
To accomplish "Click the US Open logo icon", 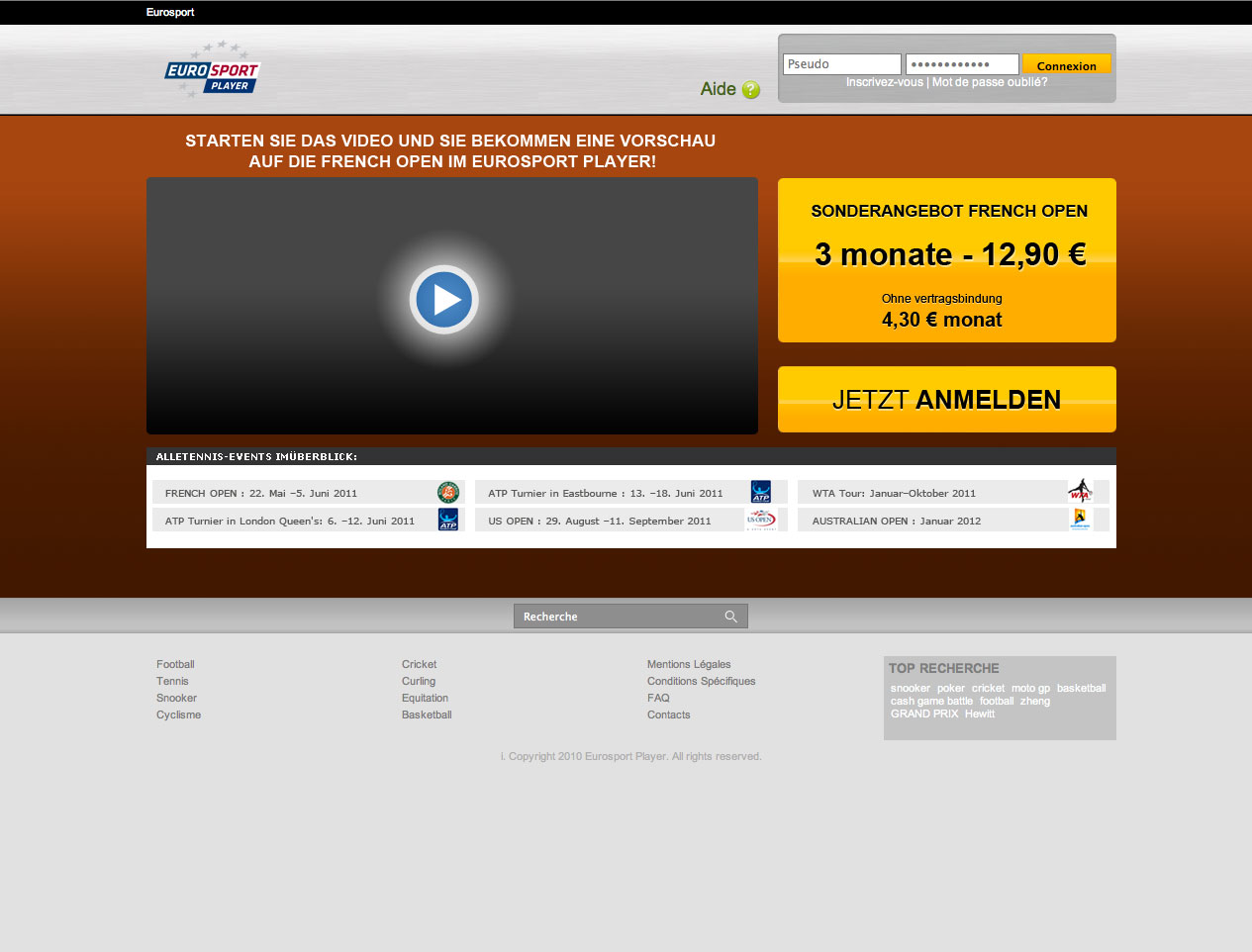I will pos(761,521).
